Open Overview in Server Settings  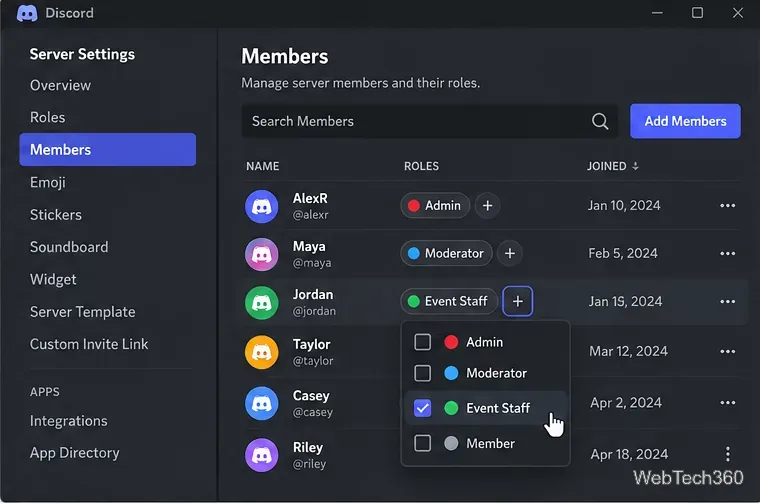pos(60,85)
